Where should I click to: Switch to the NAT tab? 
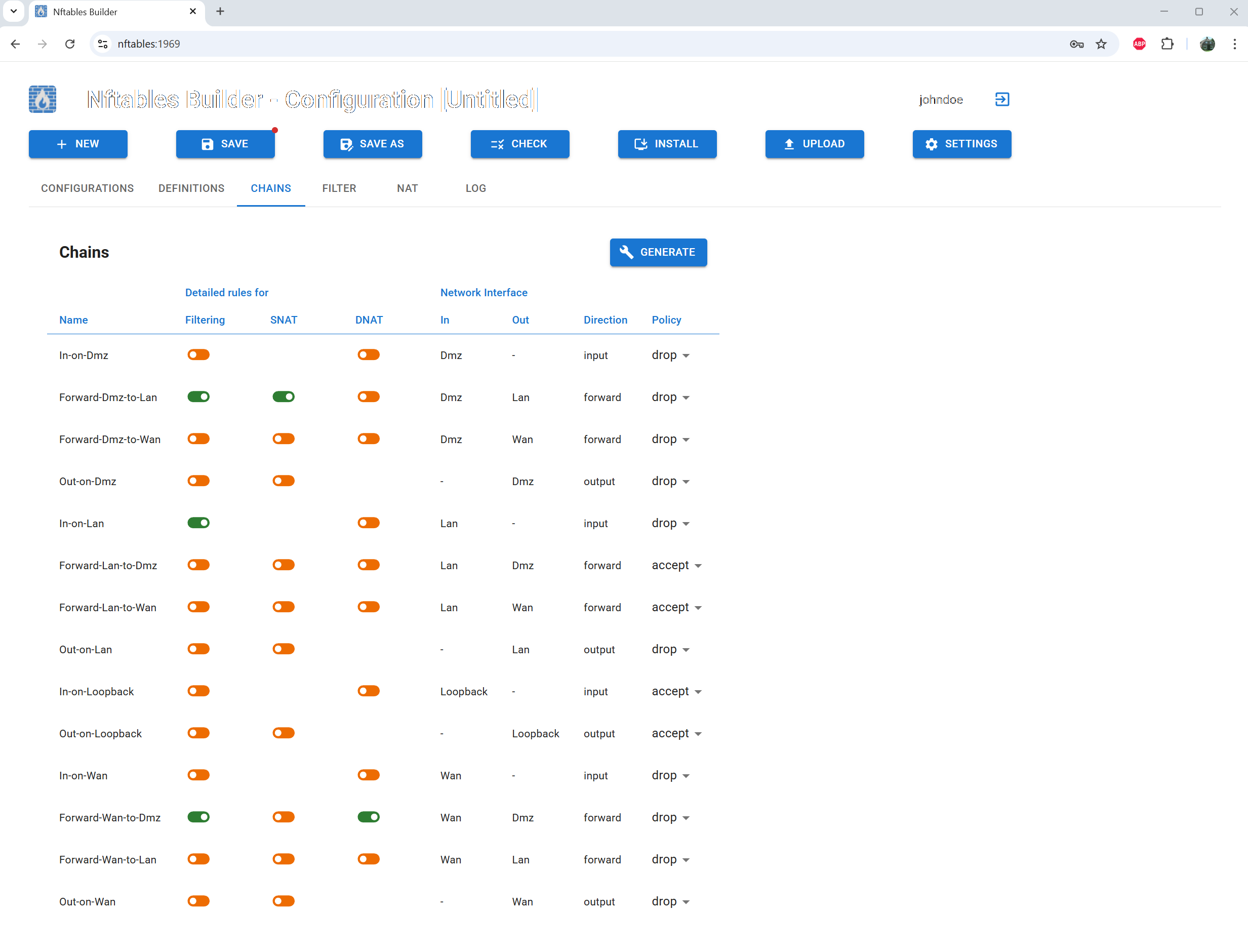coord(408,188)
